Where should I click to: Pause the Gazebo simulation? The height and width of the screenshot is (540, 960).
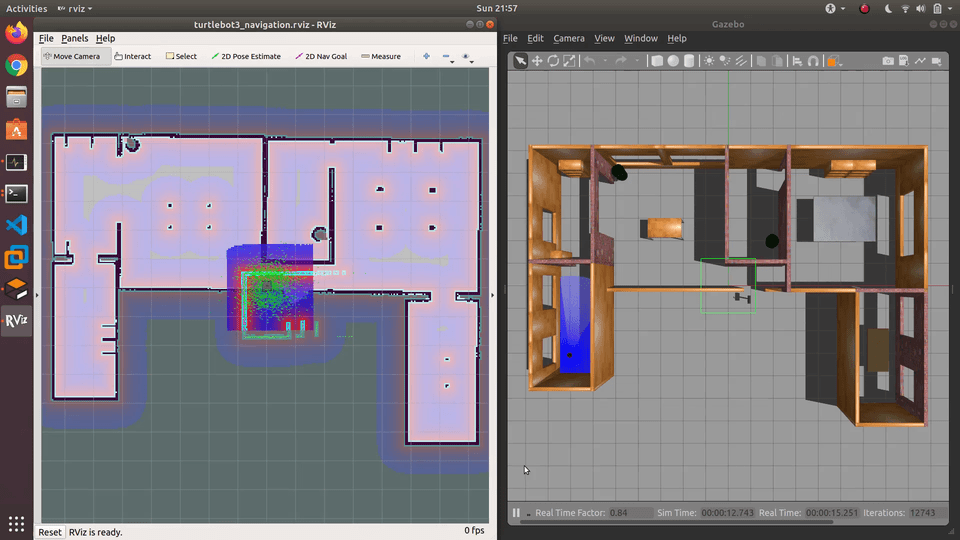pos(517,513)
